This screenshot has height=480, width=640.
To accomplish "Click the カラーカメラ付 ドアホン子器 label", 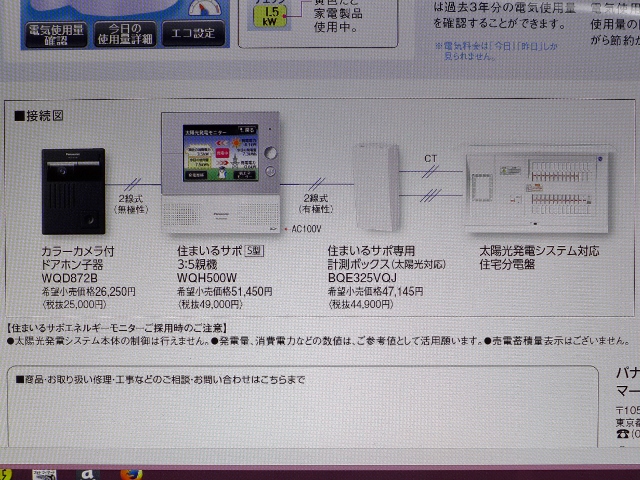I will pos(78,258).
